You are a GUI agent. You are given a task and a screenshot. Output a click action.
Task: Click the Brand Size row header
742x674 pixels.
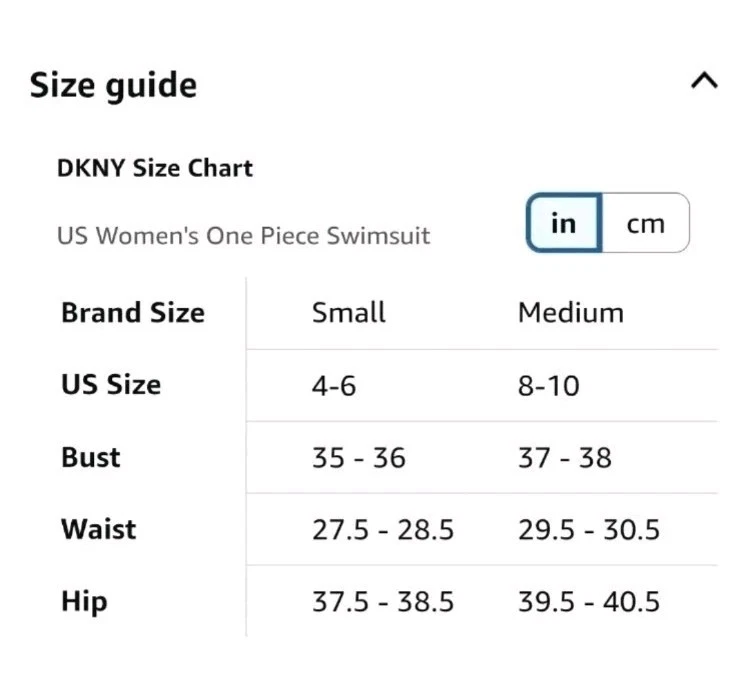(132, 313)
